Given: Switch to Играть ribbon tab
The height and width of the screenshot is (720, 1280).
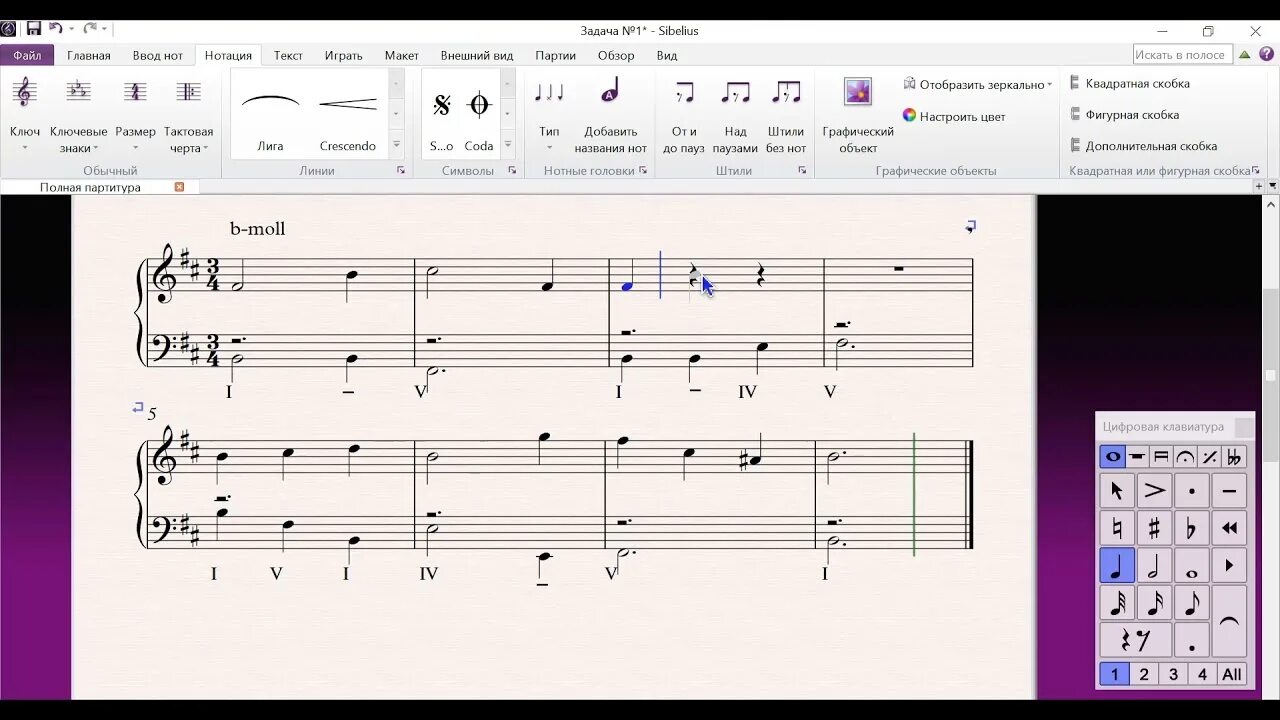Looking at the screenshot, I should (343, 55).
